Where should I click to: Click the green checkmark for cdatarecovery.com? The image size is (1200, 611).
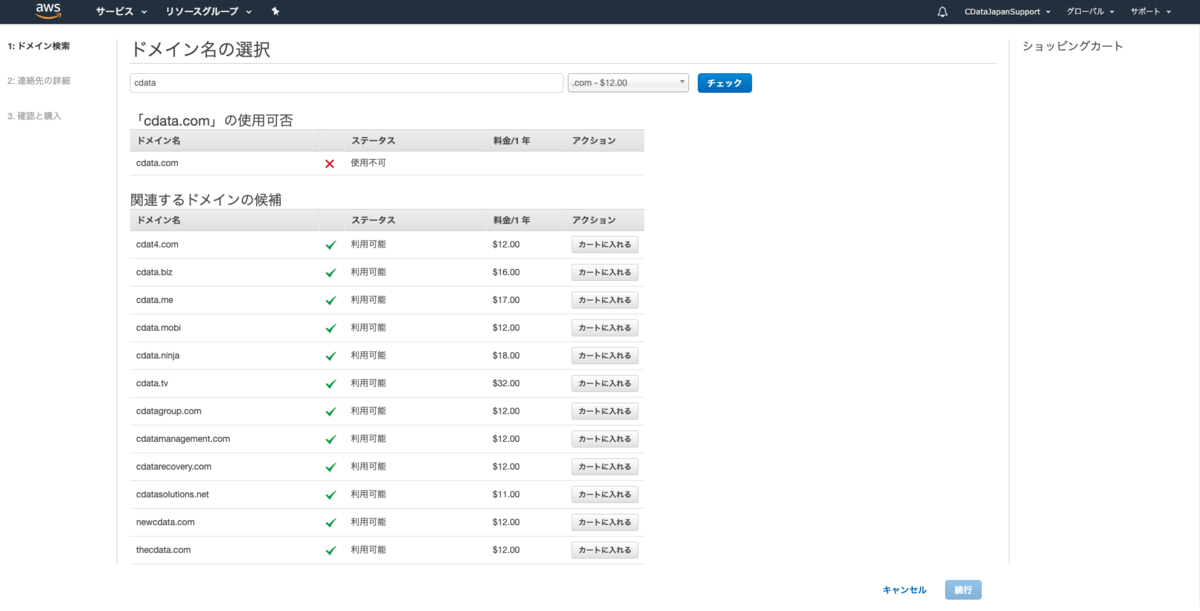(x=330, y=467)
